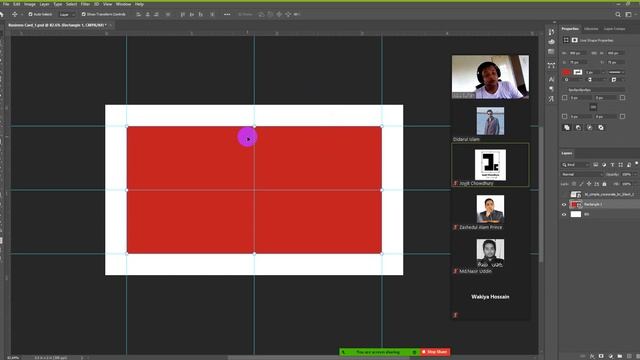Viewport: 640px width, 360px height.
Task: Select the white BG layer thumbnail
Action: tap(576, 214)
